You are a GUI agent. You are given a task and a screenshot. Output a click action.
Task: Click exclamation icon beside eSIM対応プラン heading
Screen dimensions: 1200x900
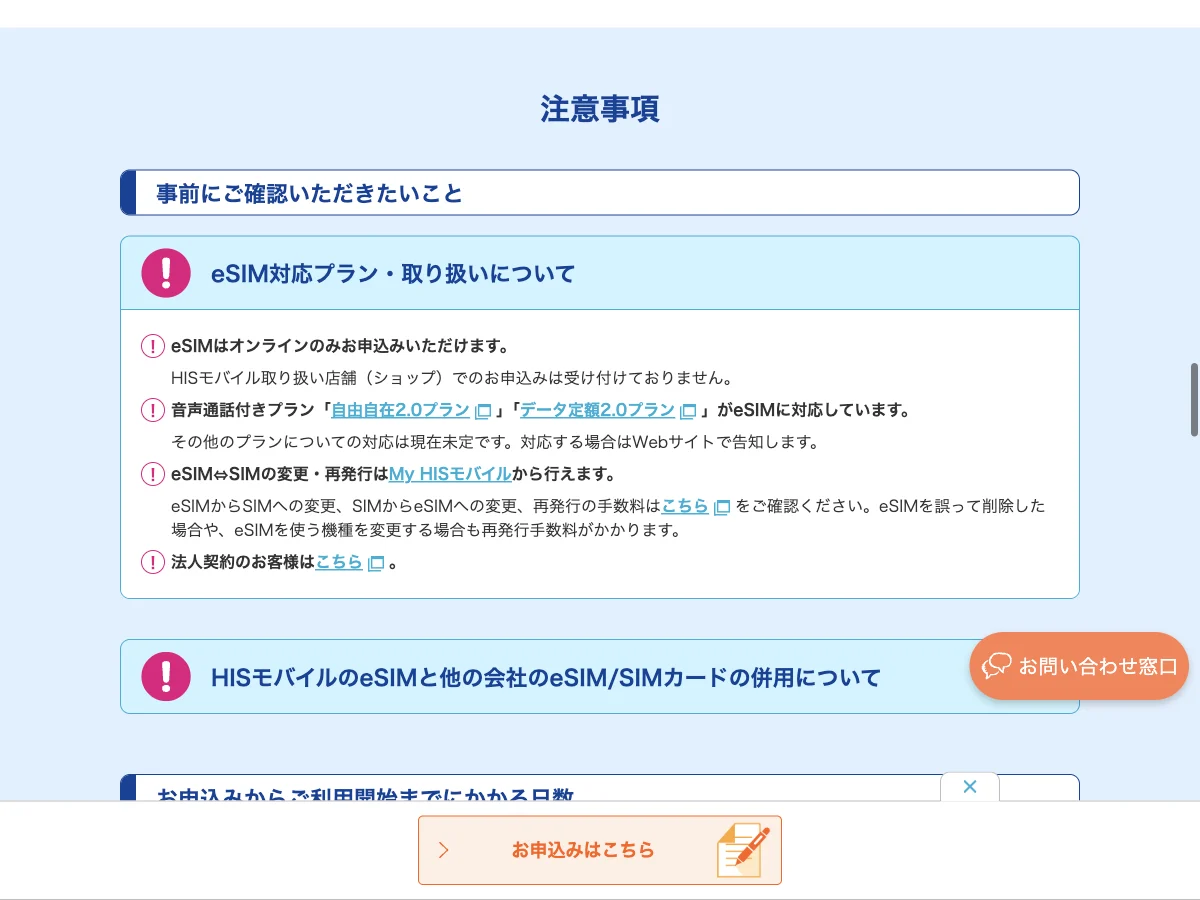(166, 273)
